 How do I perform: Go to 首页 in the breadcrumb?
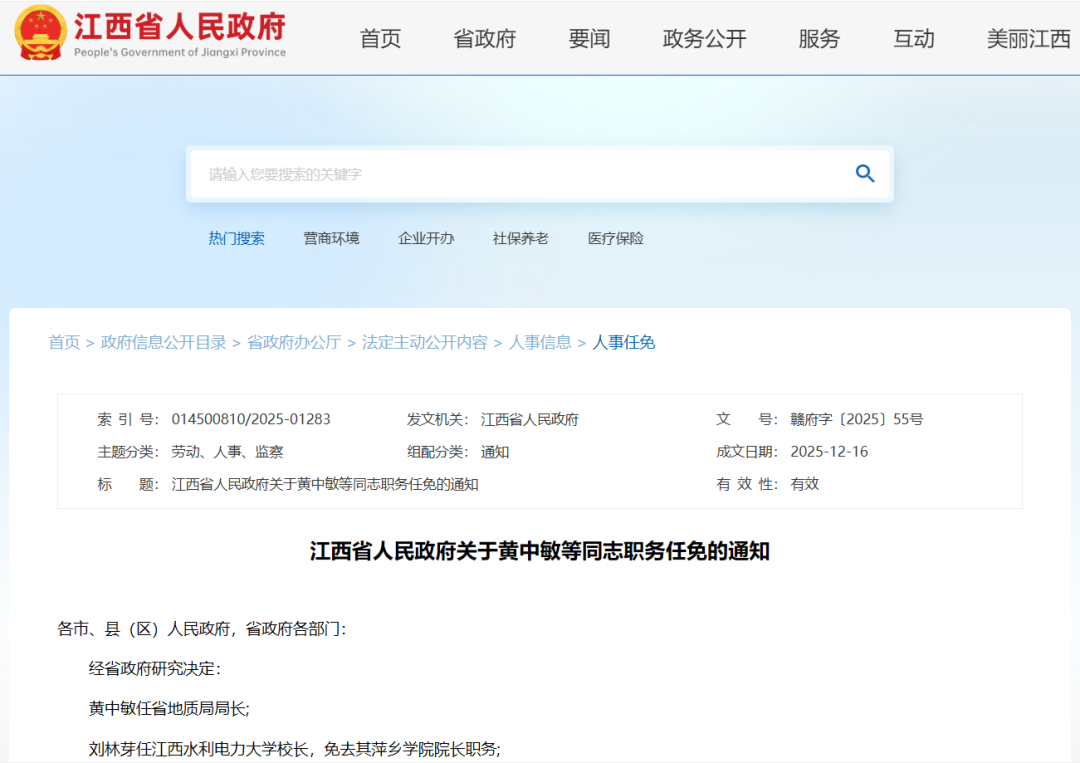64,342
